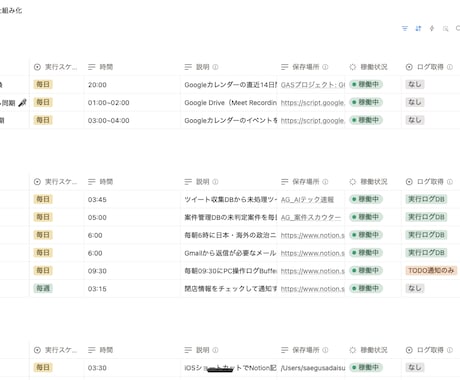Viewport: 460px width, 380px height.
Task: Open the script.google link in the 01:00~02:00 row
Action: click(313, 103)
